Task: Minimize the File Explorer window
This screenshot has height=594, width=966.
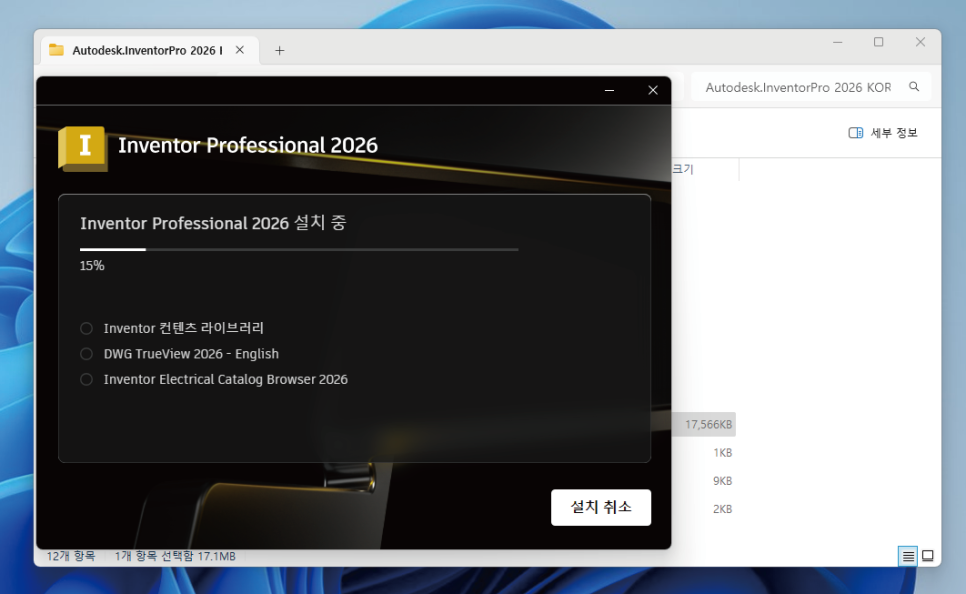Action: click(838, 43)
